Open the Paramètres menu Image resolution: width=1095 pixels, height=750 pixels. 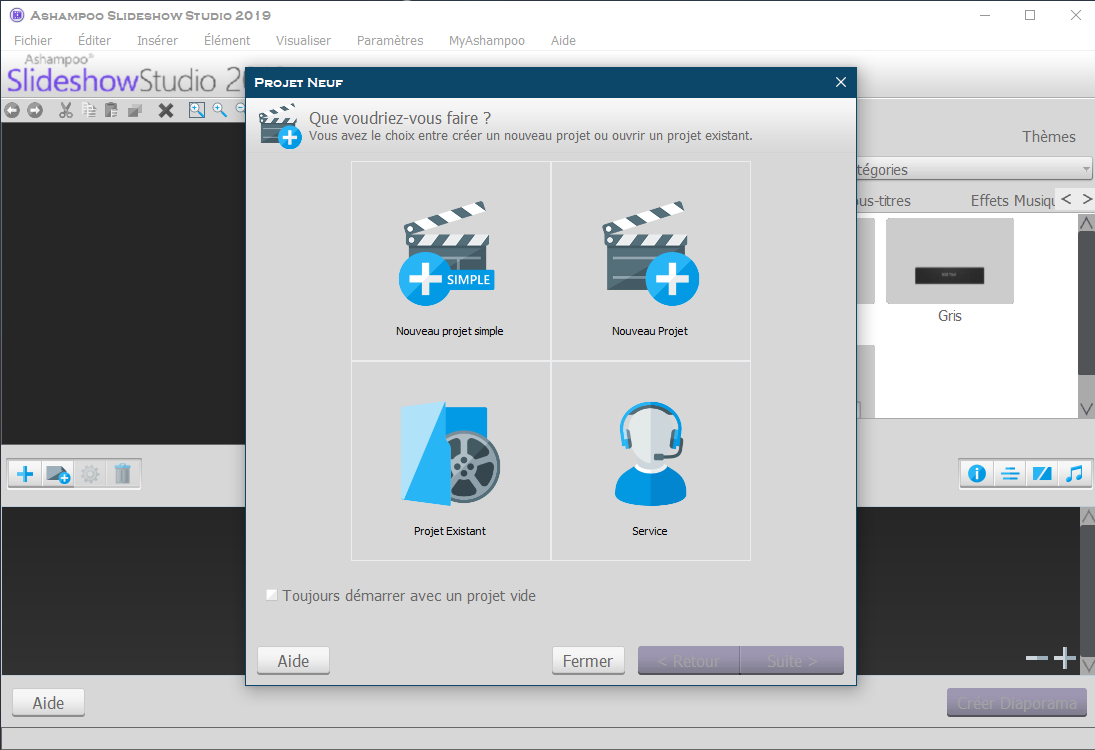390,41
